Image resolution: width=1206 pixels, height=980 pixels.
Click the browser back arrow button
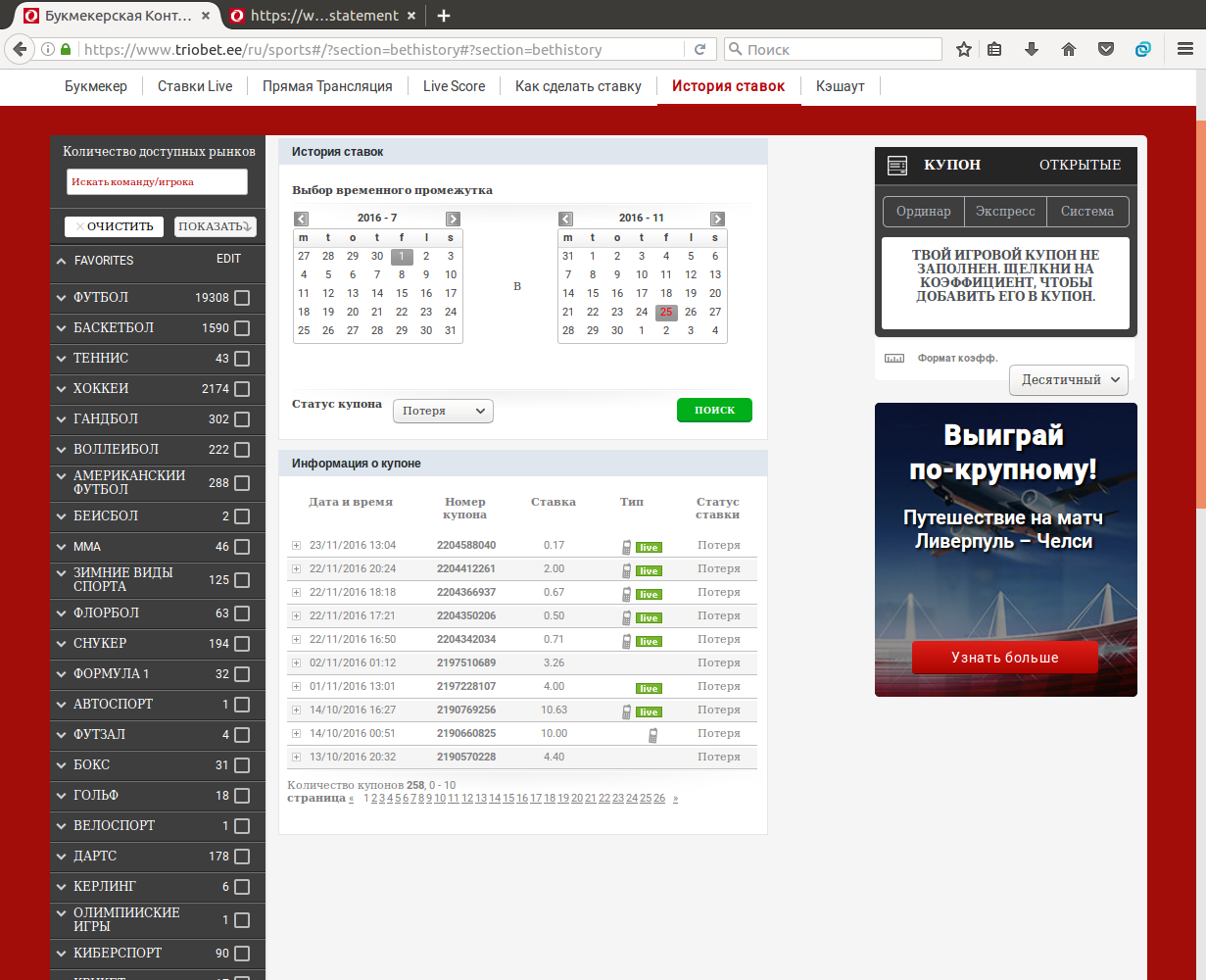[x=18, y=49]
